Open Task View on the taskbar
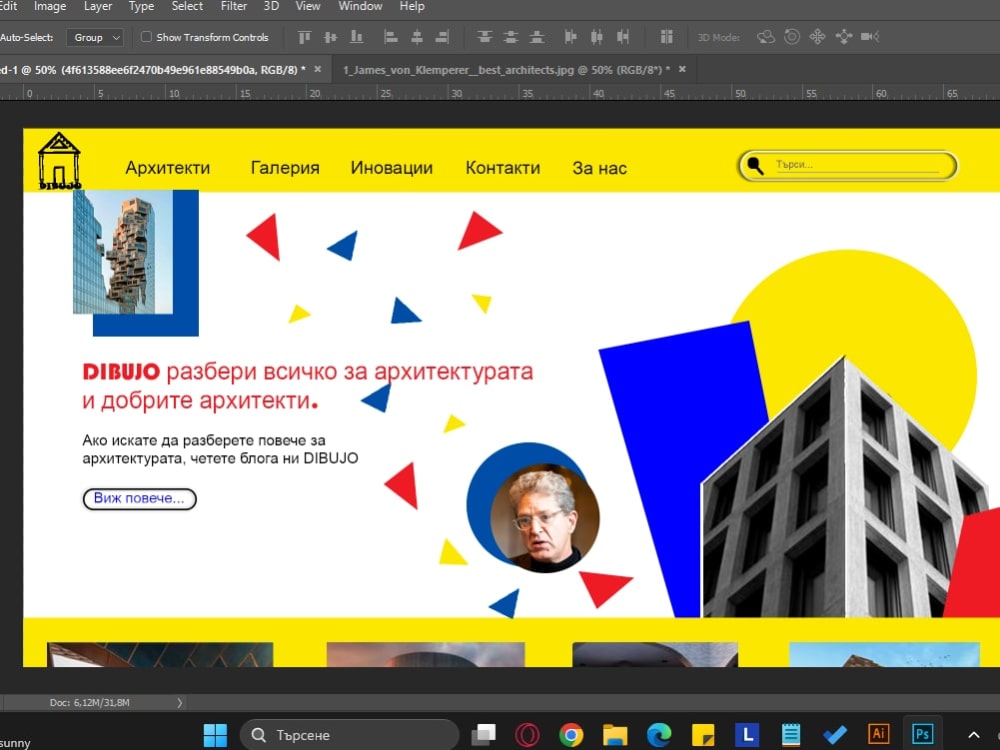This screenshot has width=1000, height=750. [x=483, y=735]
